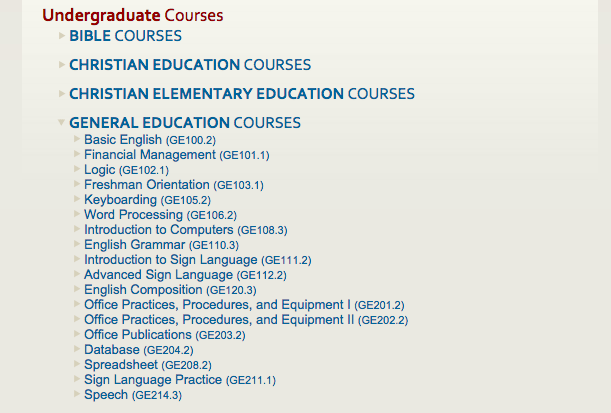This screenshot has width=611, height=413.
Task: Expand the Christian Education Courses section
Action: pos(189,65)
